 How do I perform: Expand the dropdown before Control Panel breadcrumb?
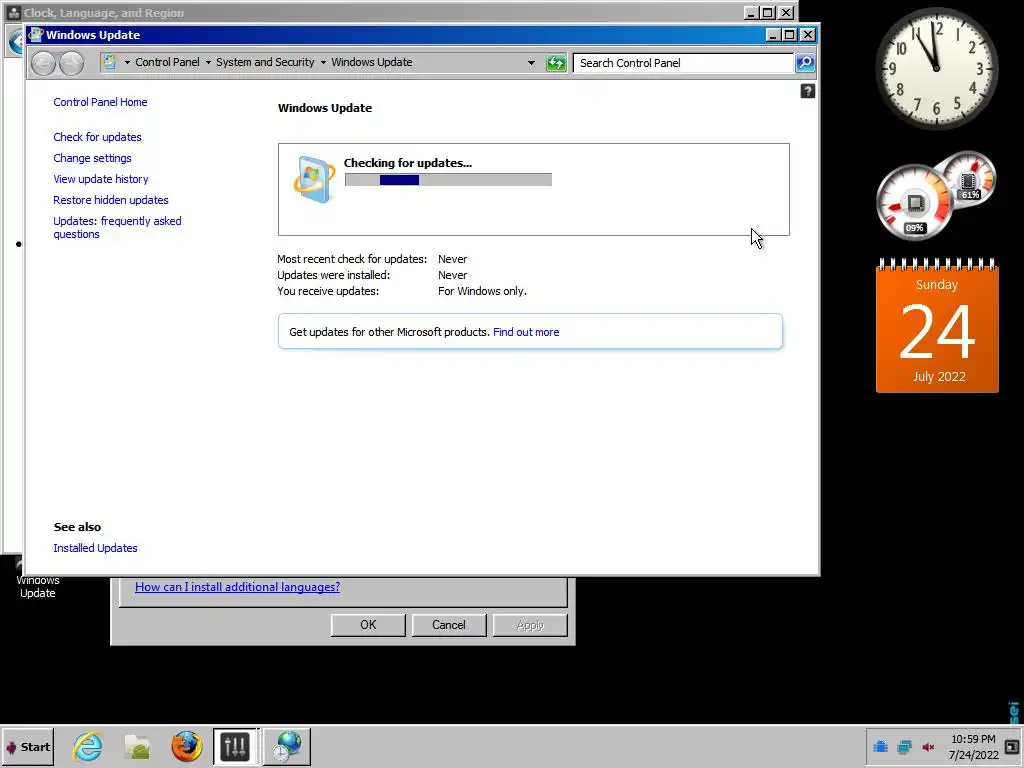[127, 63]
